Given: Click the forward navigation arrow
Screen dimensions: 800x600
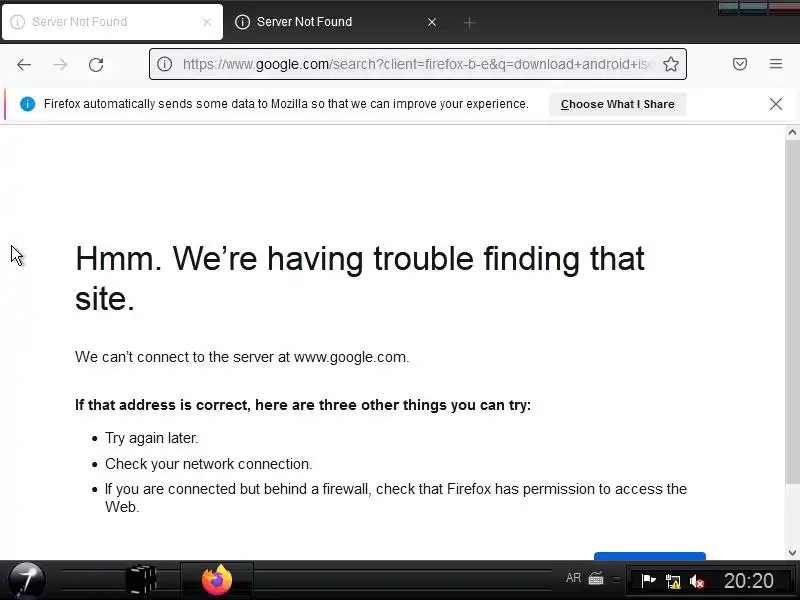Looking at the screenshot, I should (60, 64).
